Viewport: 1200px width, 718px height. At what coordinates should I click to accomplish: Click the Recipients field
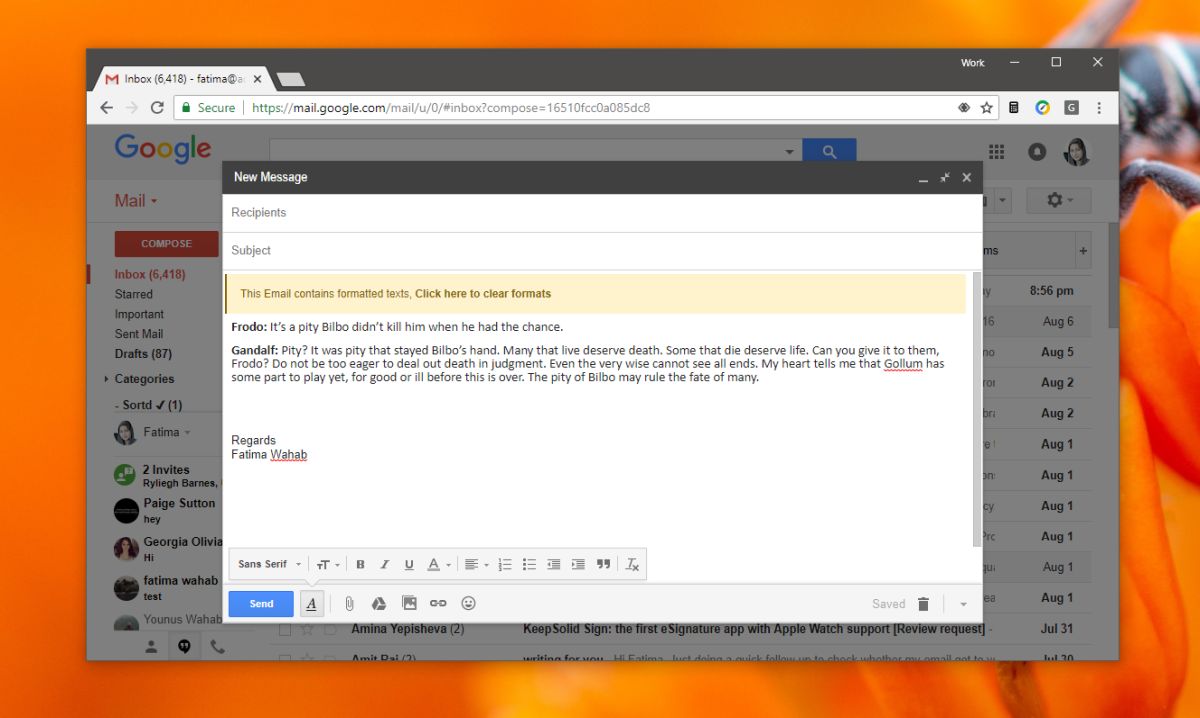pos(602,213)
